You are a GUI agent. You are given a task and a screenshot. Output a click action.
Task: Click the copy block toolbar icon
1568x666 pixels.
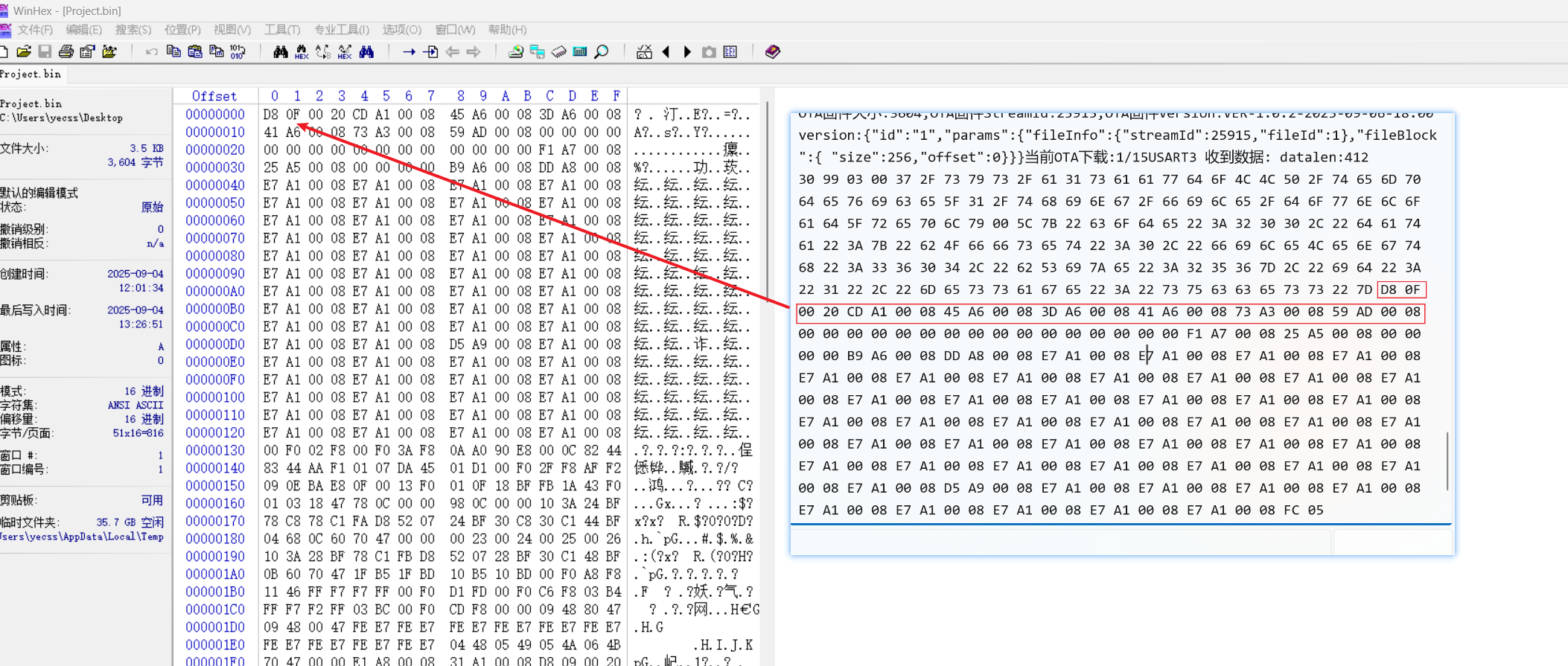point(173,51)
